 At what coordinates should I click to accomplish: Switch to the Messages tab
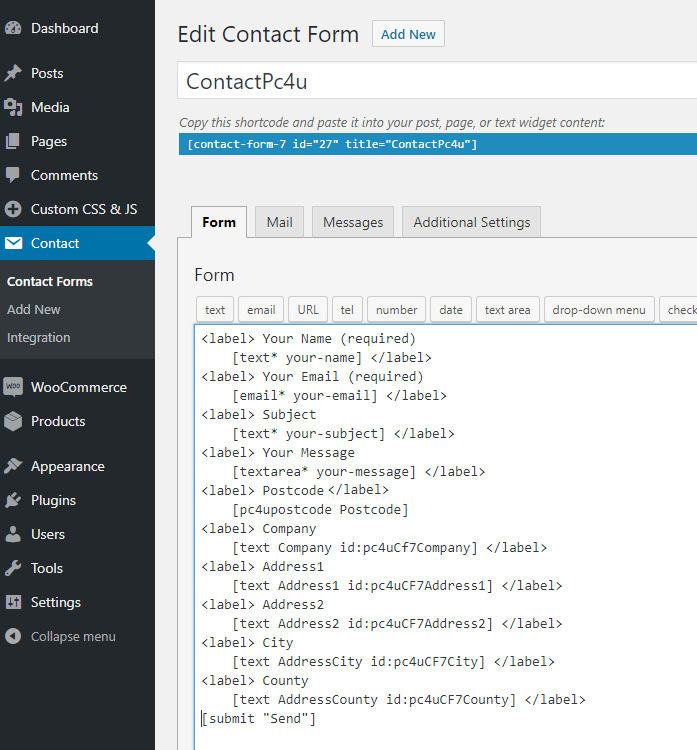coord(353,222)
